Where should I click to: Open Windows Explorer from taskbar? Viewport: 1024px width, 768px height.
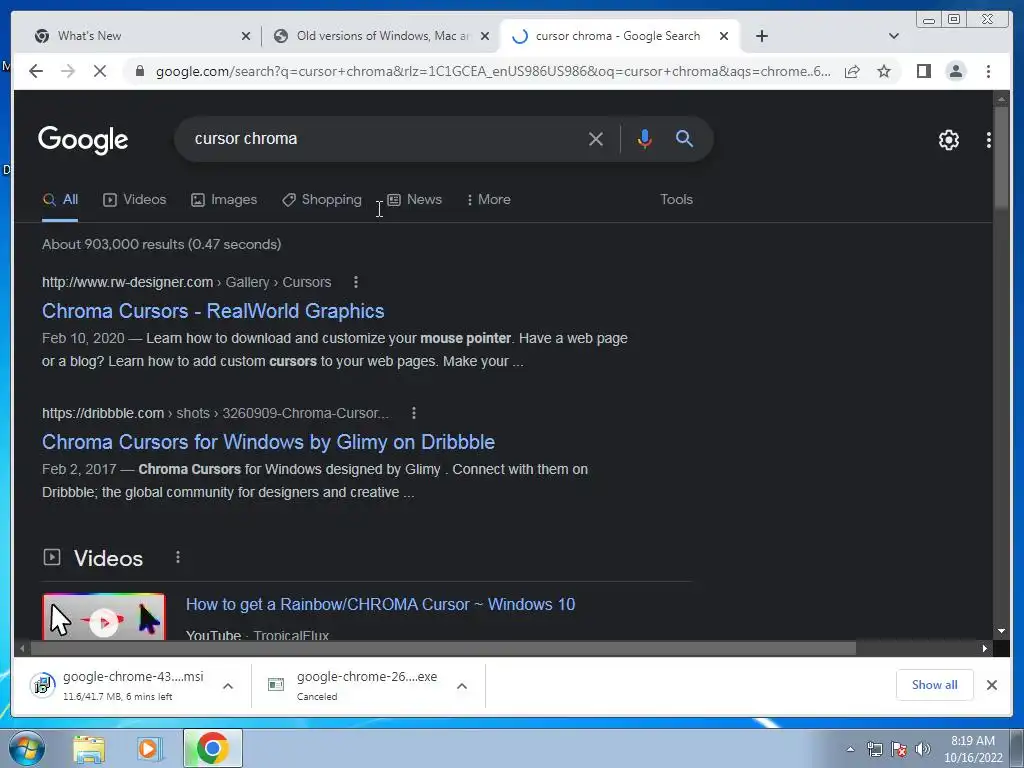(x=89, y=749)
